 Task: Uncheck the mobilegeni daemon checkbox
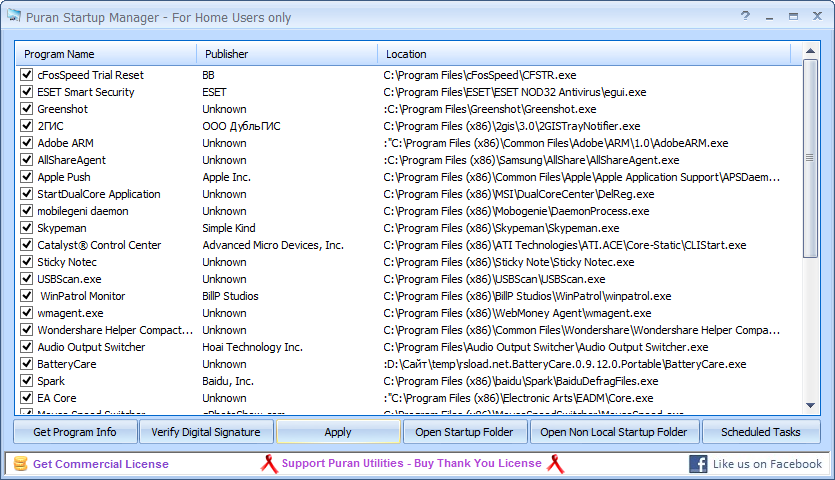[27, 211]
